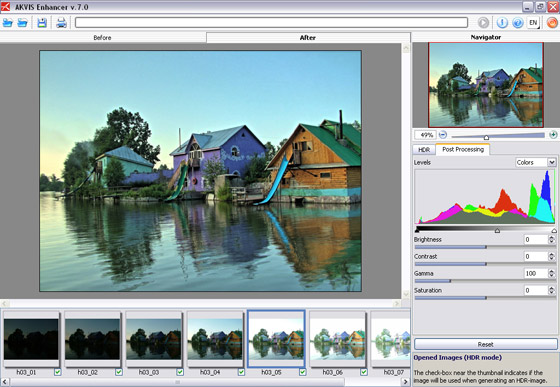Click the Contrast slider track
560x387 pixels.
(485, 264)
